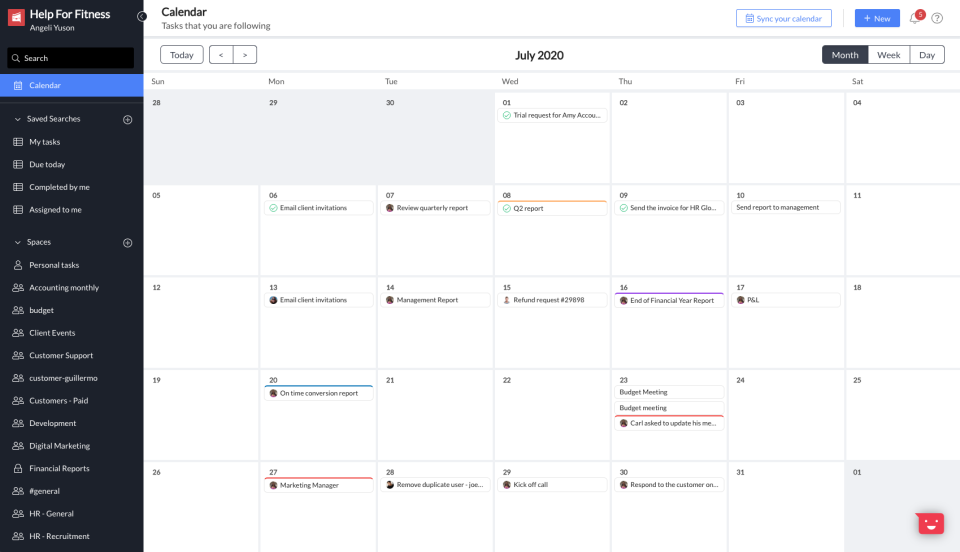
Task: Open the Management Report task
Action: 435,300
